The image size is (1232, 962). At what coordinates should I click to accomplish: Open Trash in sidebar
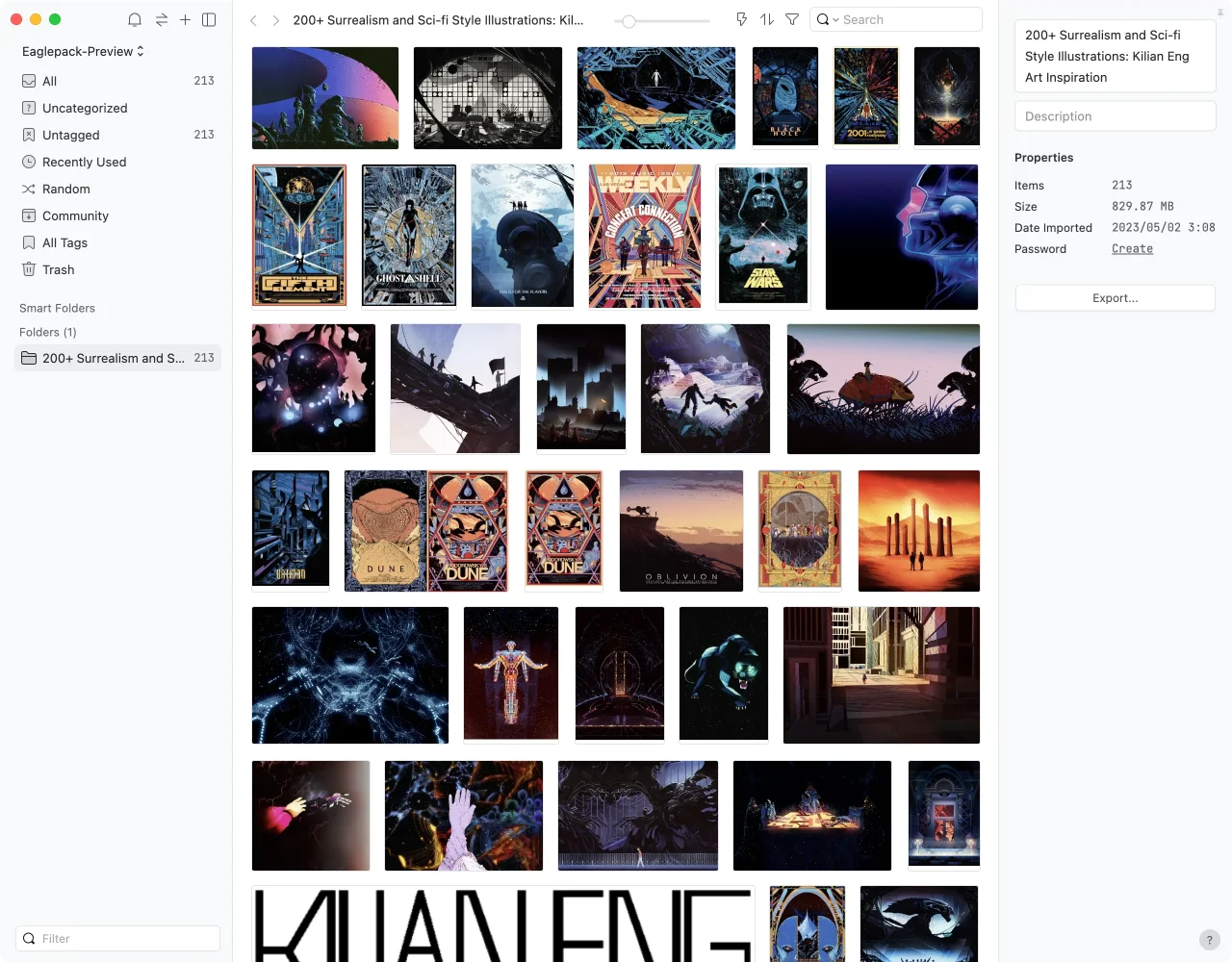[x=117, y=269]
